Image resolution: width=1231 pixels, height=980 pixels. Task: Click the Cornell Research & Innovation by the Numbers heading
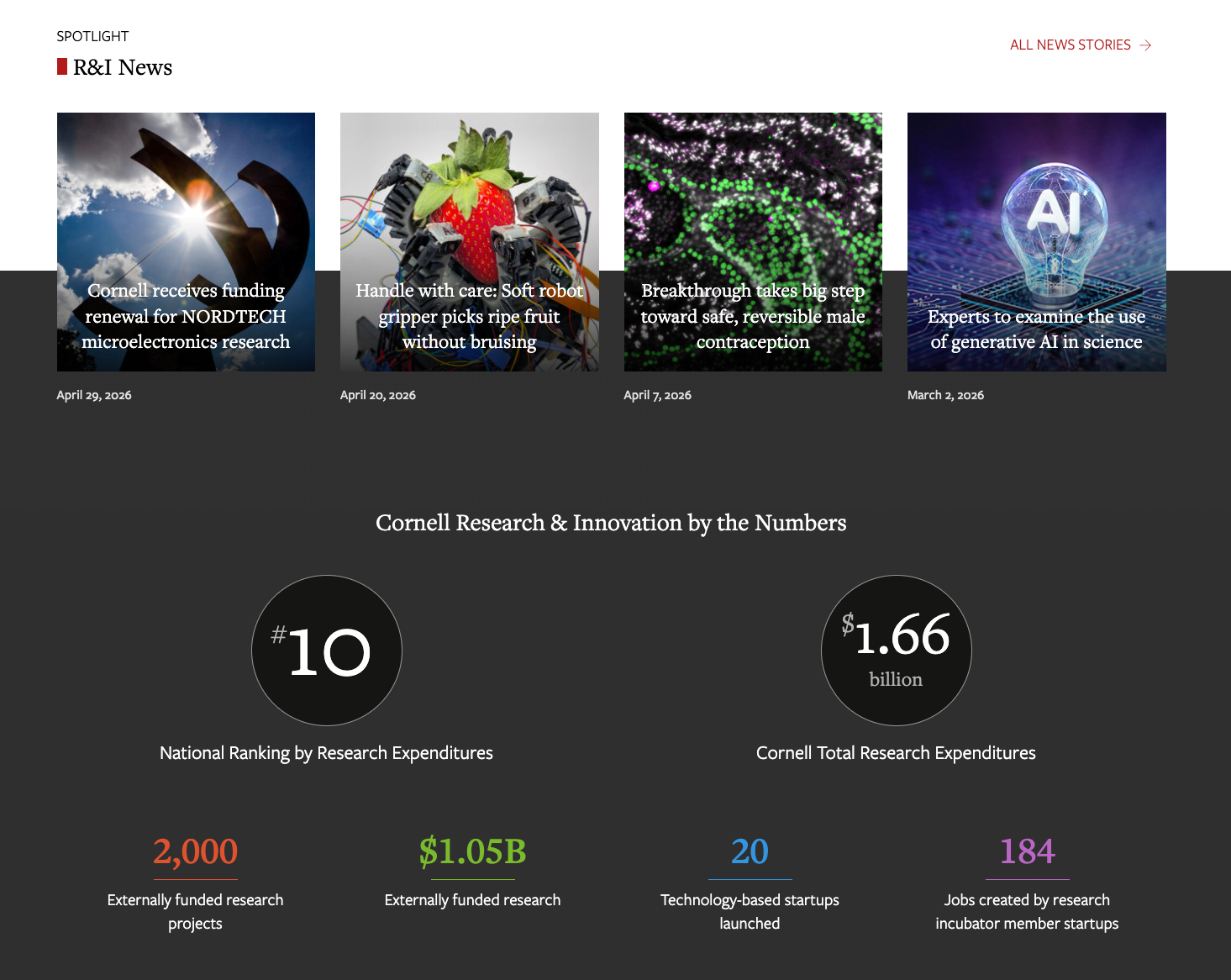coord(611,523)
